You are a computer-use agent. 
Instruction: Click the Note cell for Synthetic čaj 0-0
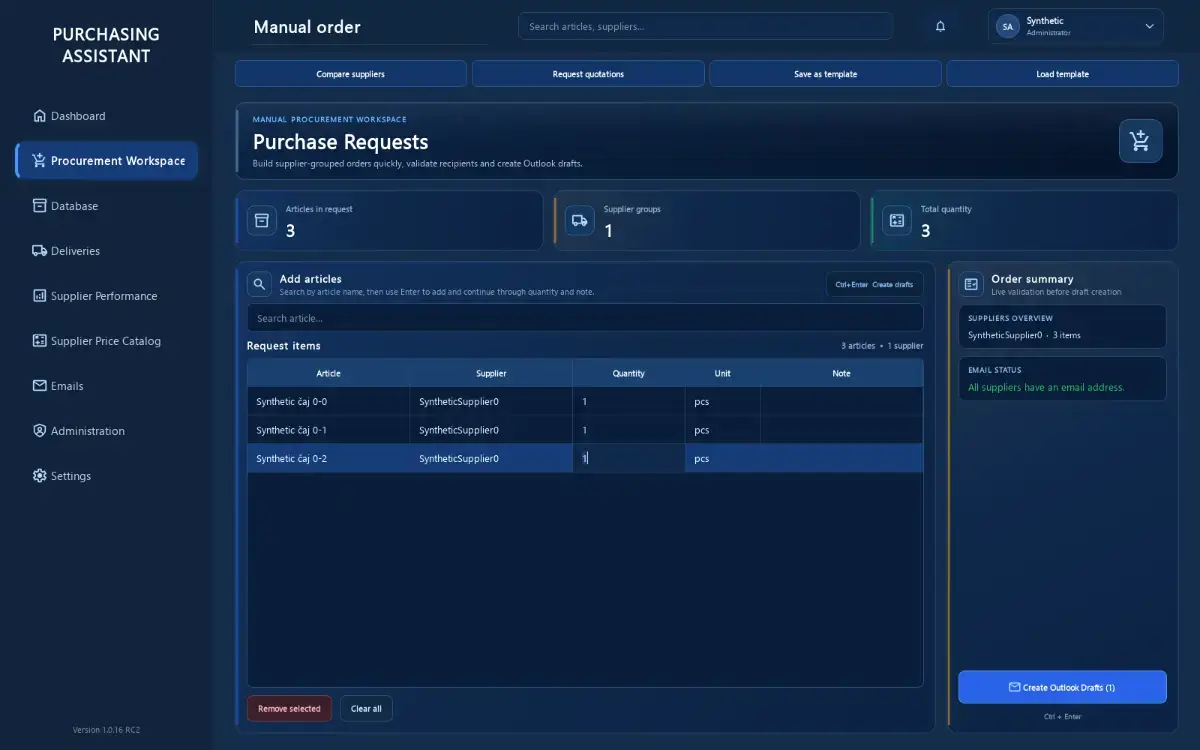pos(841,401)
